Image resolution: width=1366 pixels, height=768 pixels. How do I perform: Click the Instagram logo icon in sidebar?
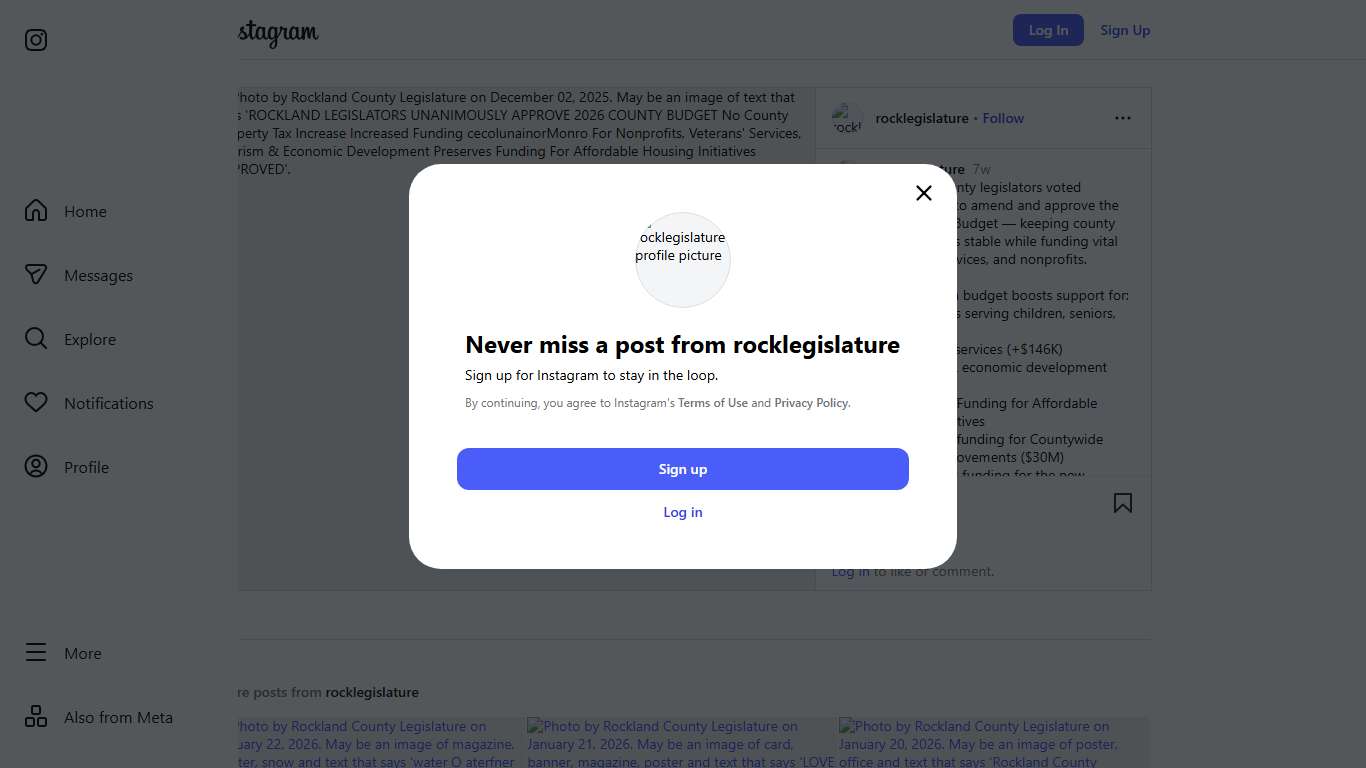point(36,40)
